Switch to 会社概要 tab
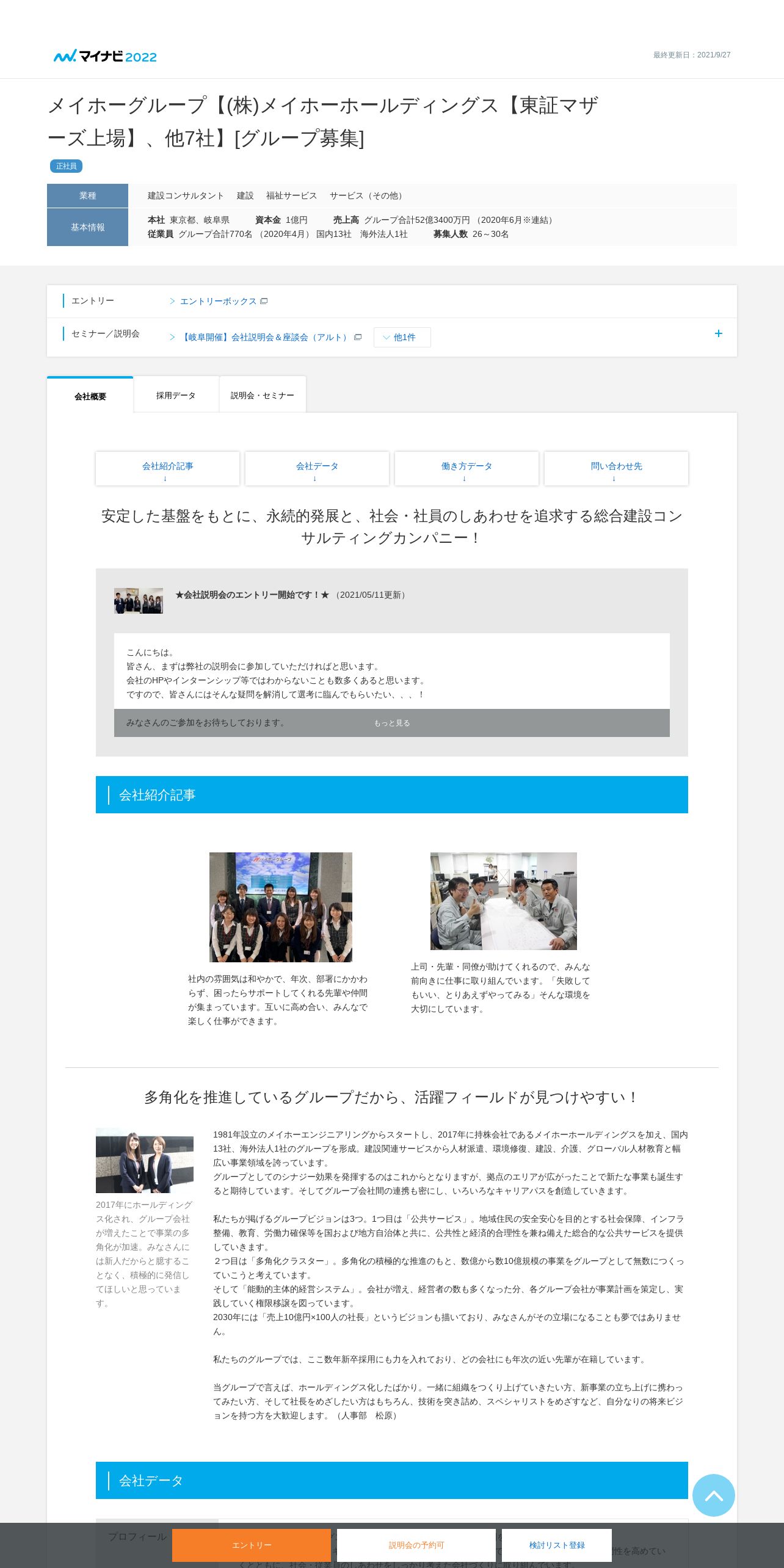The height and width of the screenshot is (1568, 784). (90, 396)
